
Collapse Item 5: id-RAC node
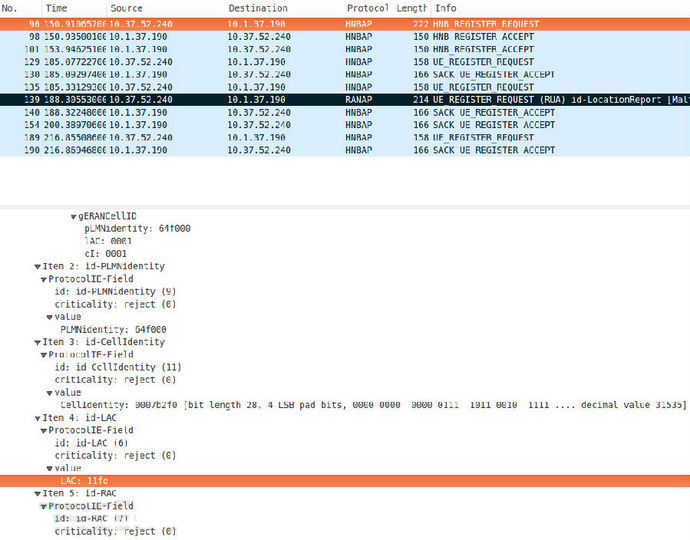click(x=37, y=494)
